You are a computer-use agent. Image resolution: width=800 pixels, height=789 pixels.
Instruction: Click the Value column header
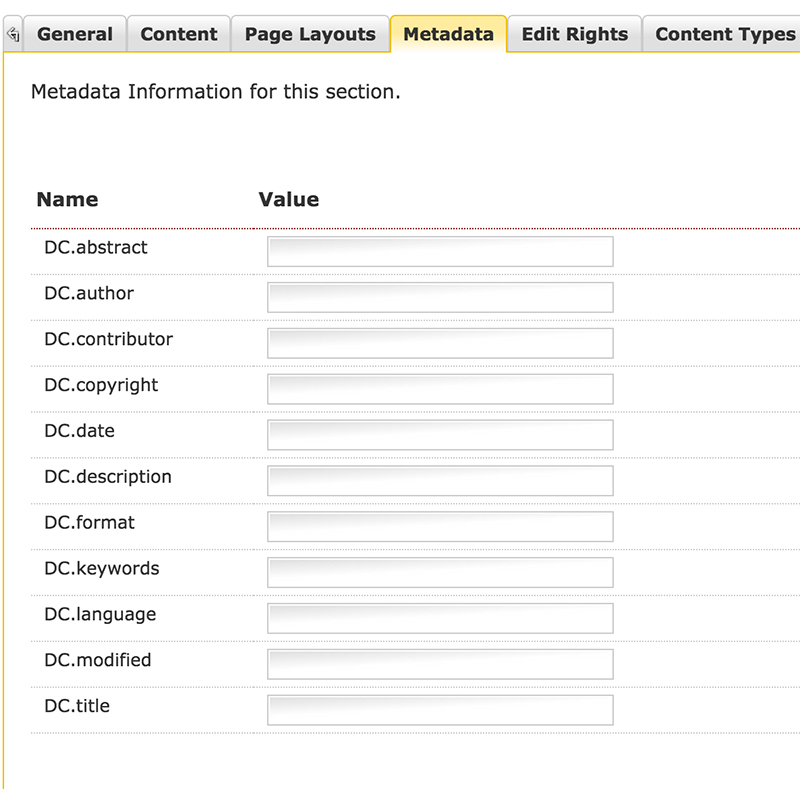coord(288,199)
